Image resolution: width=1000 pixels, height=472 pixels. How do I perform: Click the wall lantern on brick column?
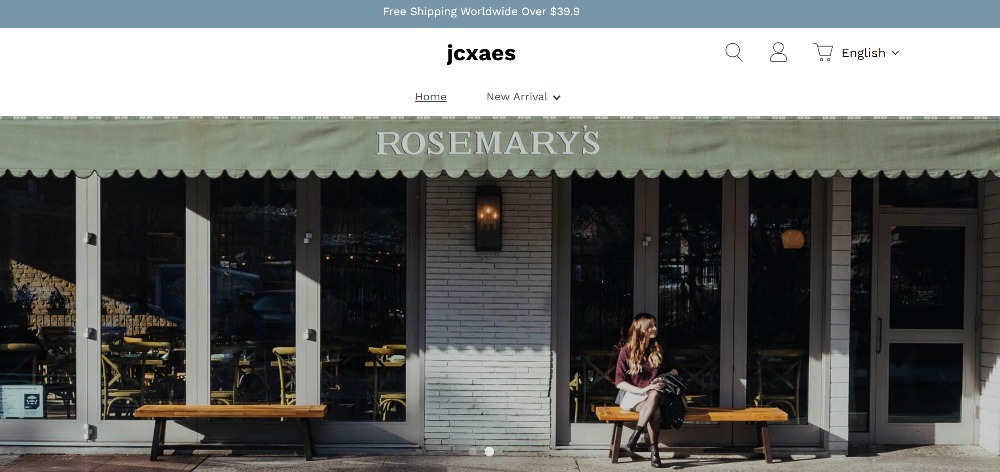(489, 218)
